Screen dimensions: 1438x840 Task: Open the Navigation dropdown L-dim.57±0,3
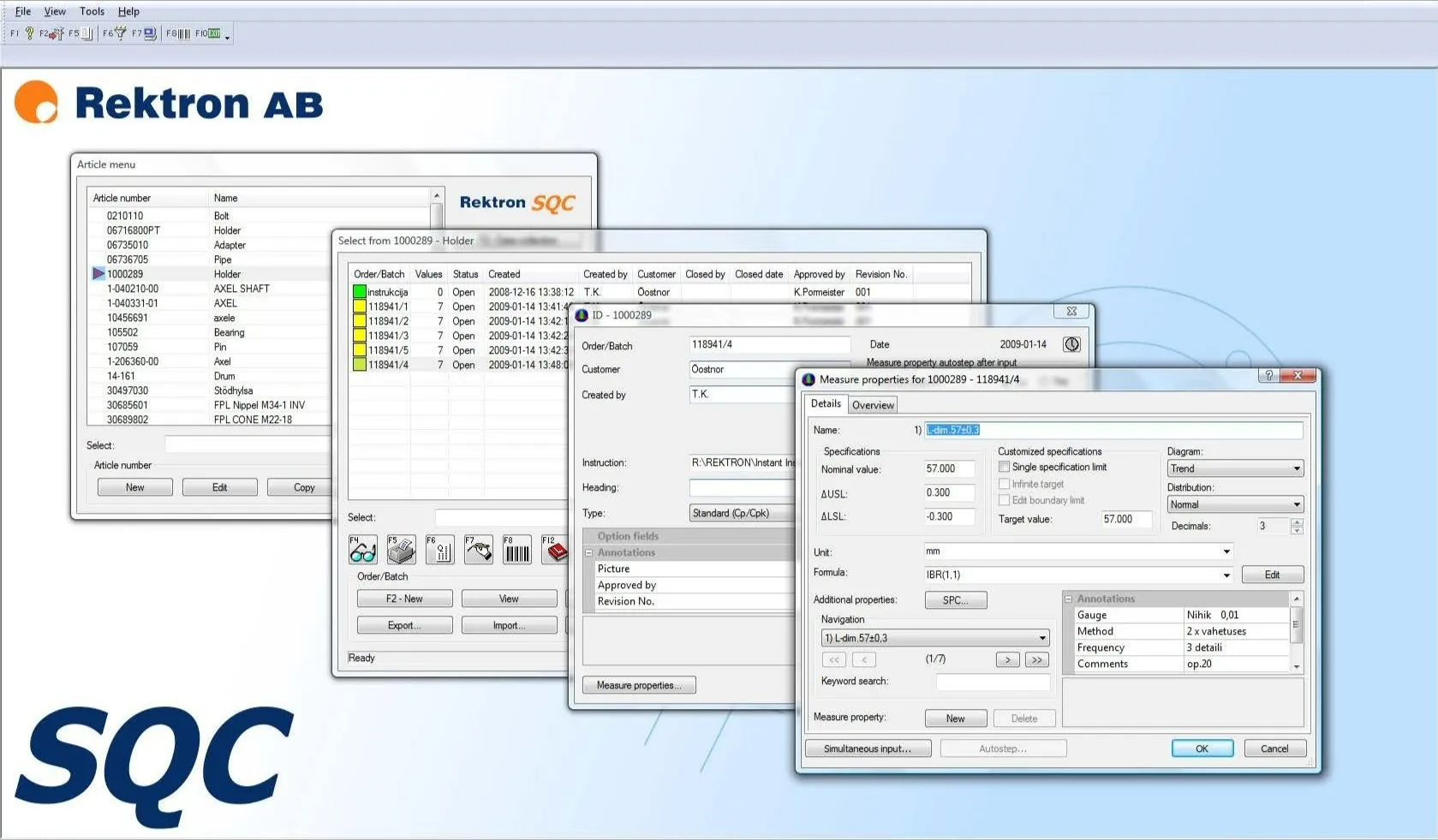pos(934,638)
